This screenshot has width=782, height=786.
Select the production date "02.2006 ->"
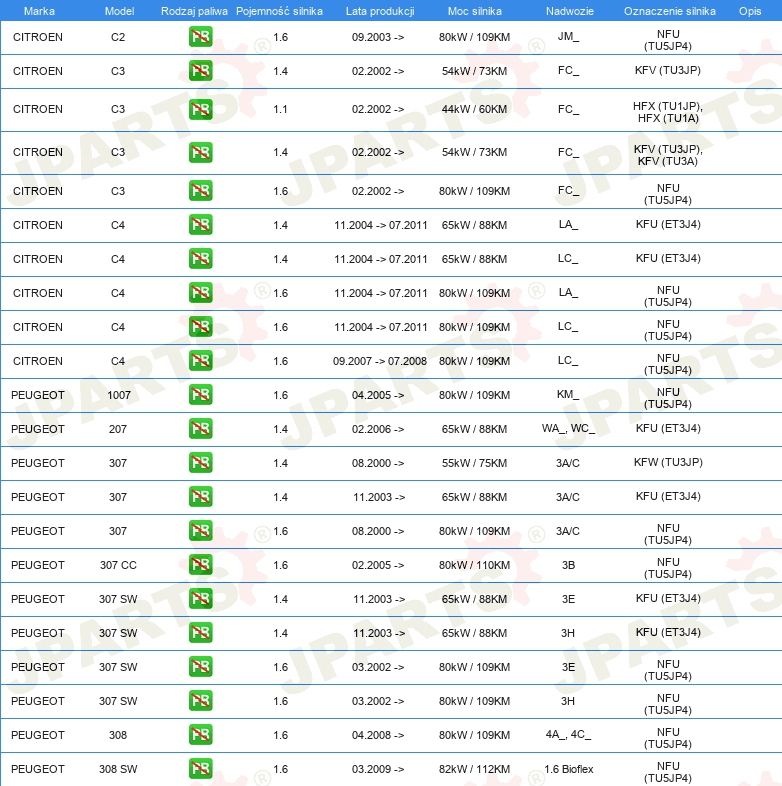[x=378, y=430]
